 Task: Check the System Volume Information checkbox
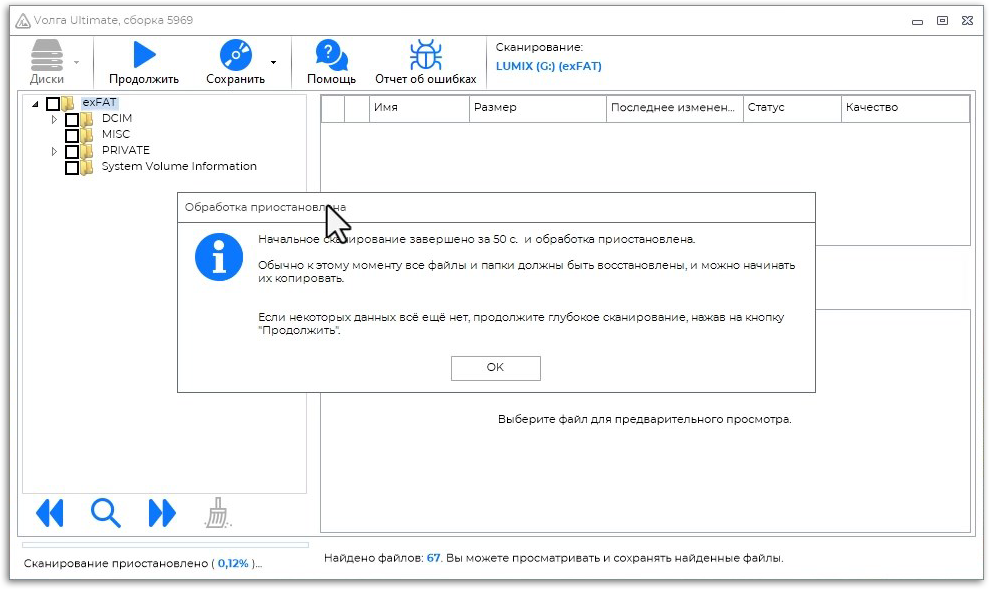coord(72,167)
